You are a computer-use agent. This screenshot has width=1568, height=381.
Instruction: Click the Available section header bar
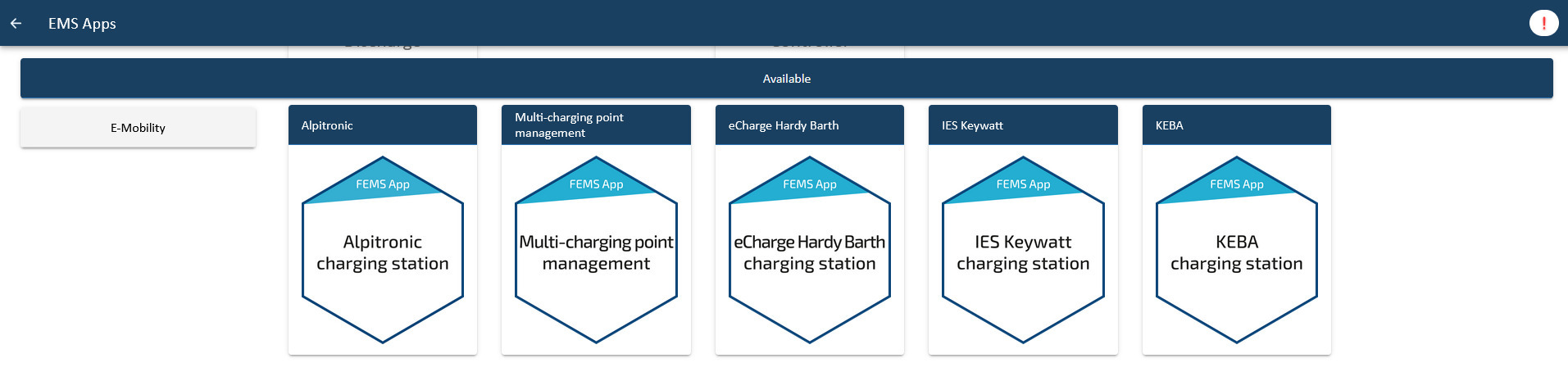point(787,79)
